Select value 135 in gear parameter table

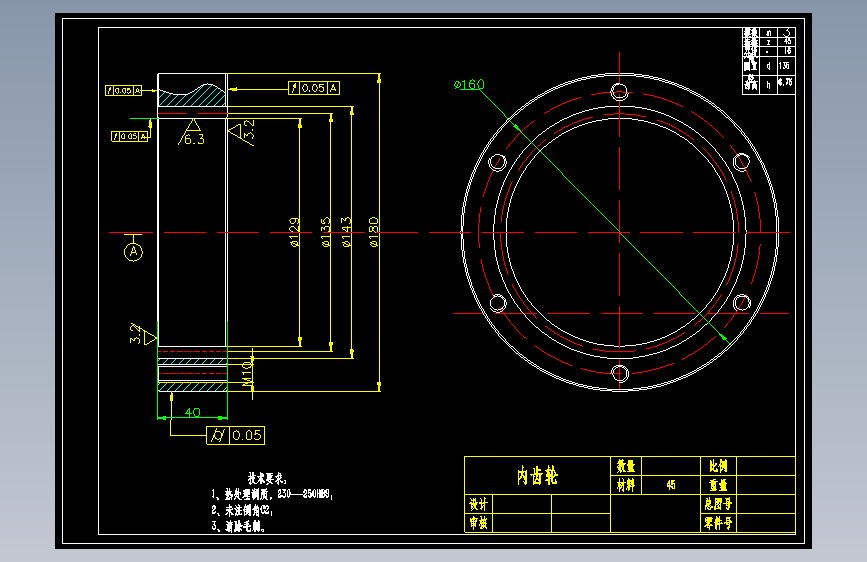coord(784,65)
